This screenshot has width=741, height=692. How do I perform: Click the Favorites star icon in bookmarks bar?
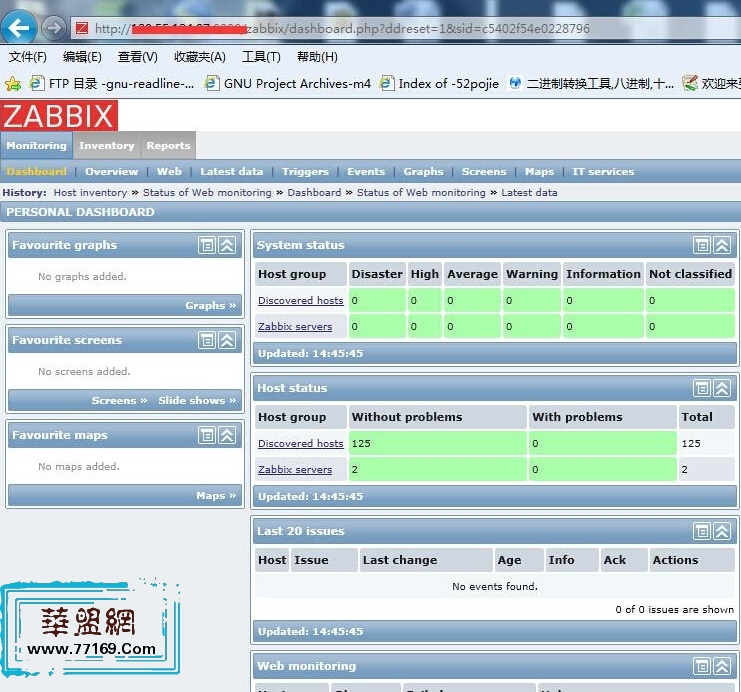(x=13, y=84)
